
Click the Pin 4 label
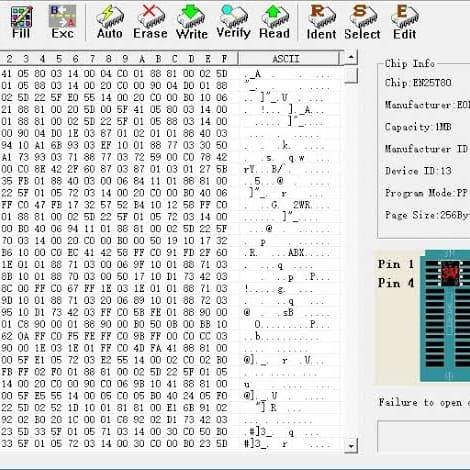[x=396, y=283]
